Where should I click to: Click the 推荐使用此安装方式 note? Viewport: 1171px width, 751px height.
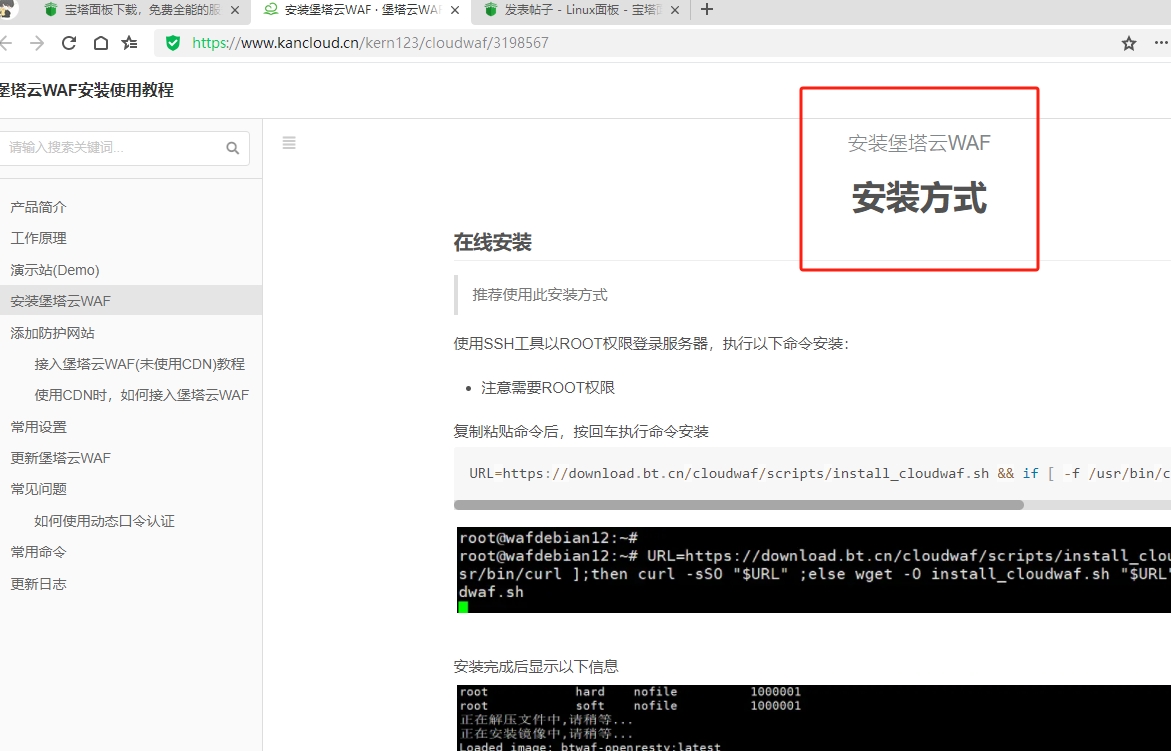(540, 295)
